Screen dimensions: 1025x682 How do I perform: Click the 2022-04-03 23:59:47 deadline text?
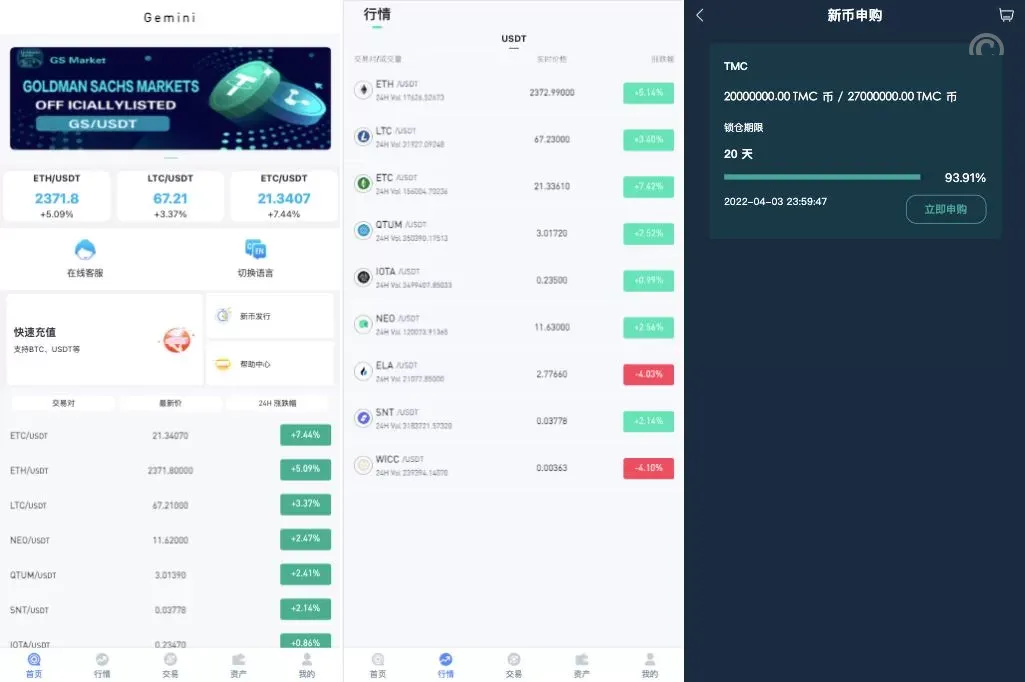(x=775, y=201)
